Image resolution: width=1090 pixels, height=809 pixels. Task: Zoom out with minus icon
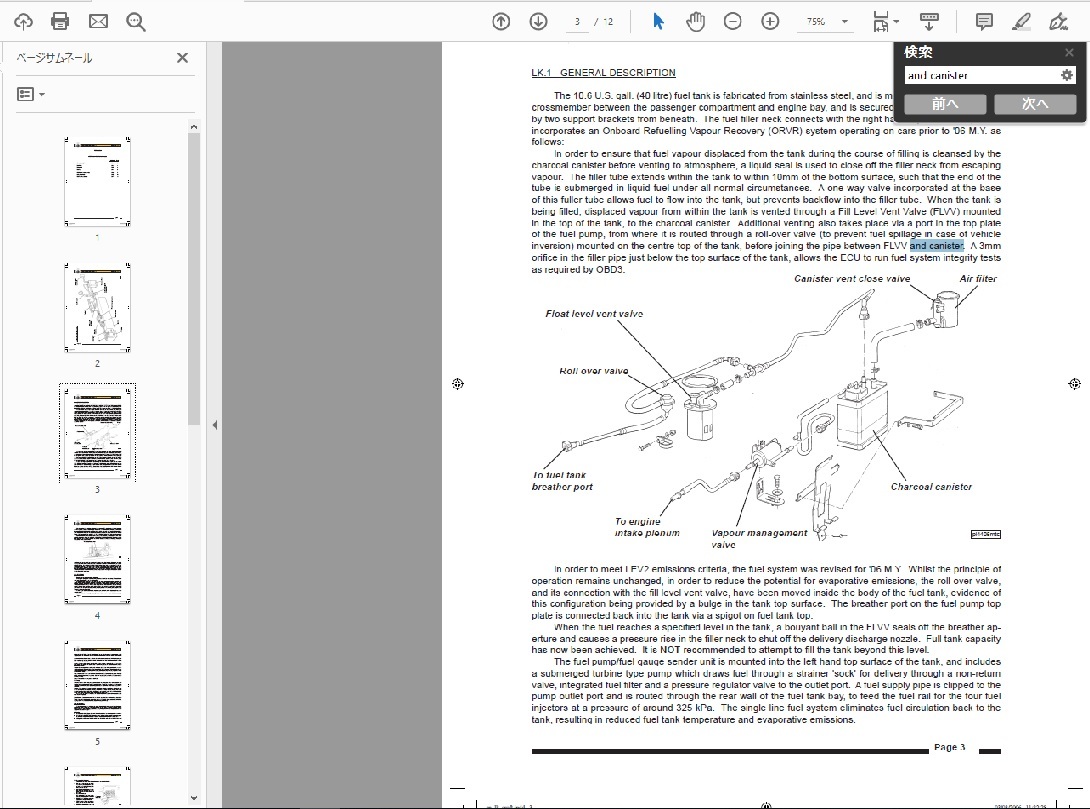(x=732, y=22)
